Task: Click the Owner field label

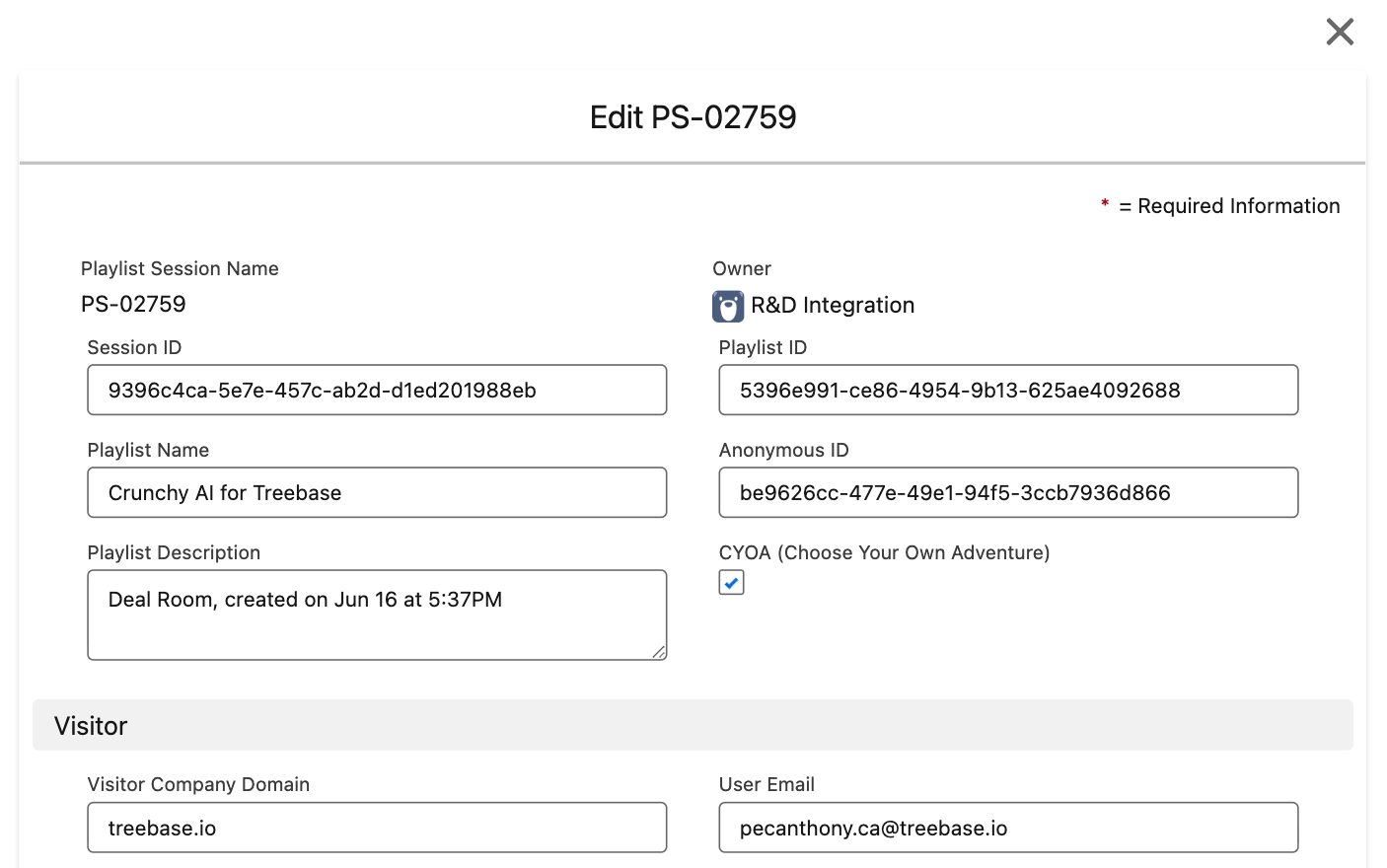Action: [x=742, y=268]
